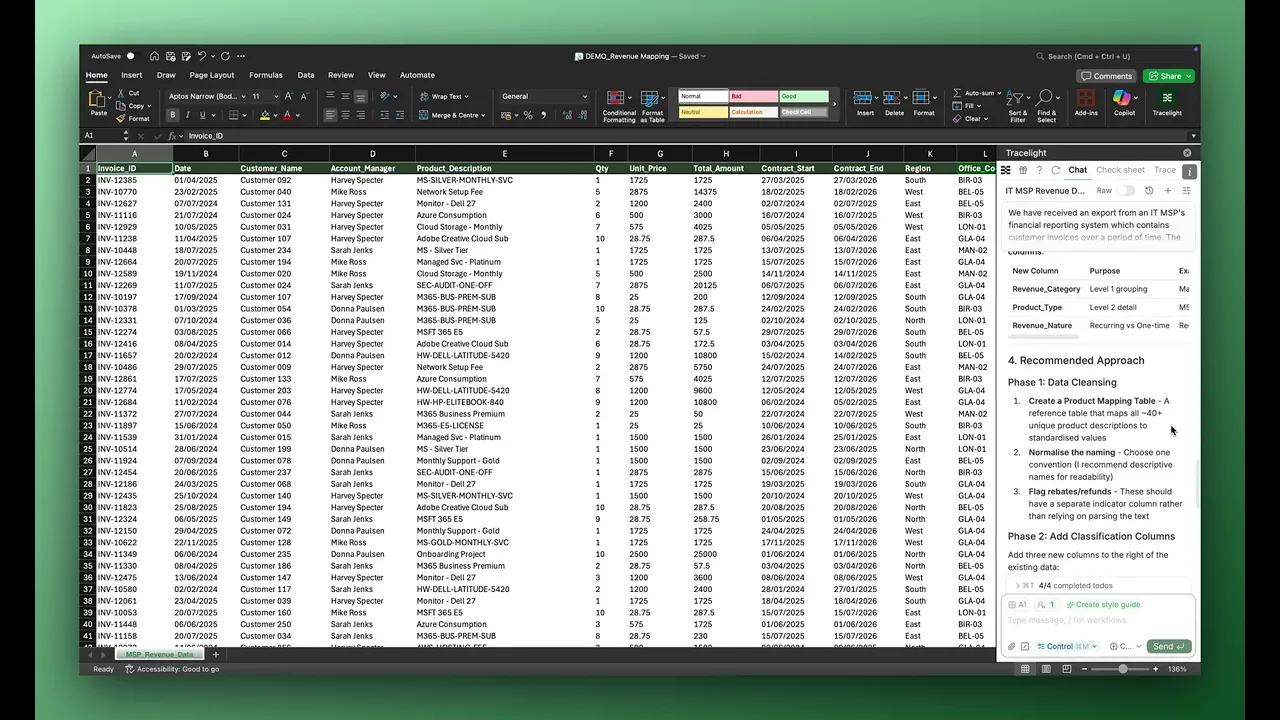The width and height of the screenshot is (1280, 720).
Task: Switch to Check sheet tab in Tracelight
Action: (1120, 170)
